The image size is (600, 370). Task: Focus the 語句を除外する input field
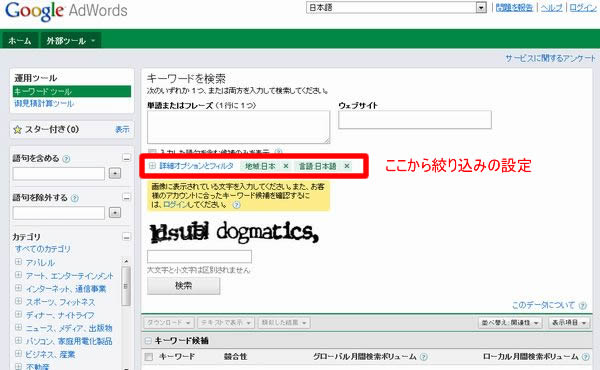[x=59, y=213]
